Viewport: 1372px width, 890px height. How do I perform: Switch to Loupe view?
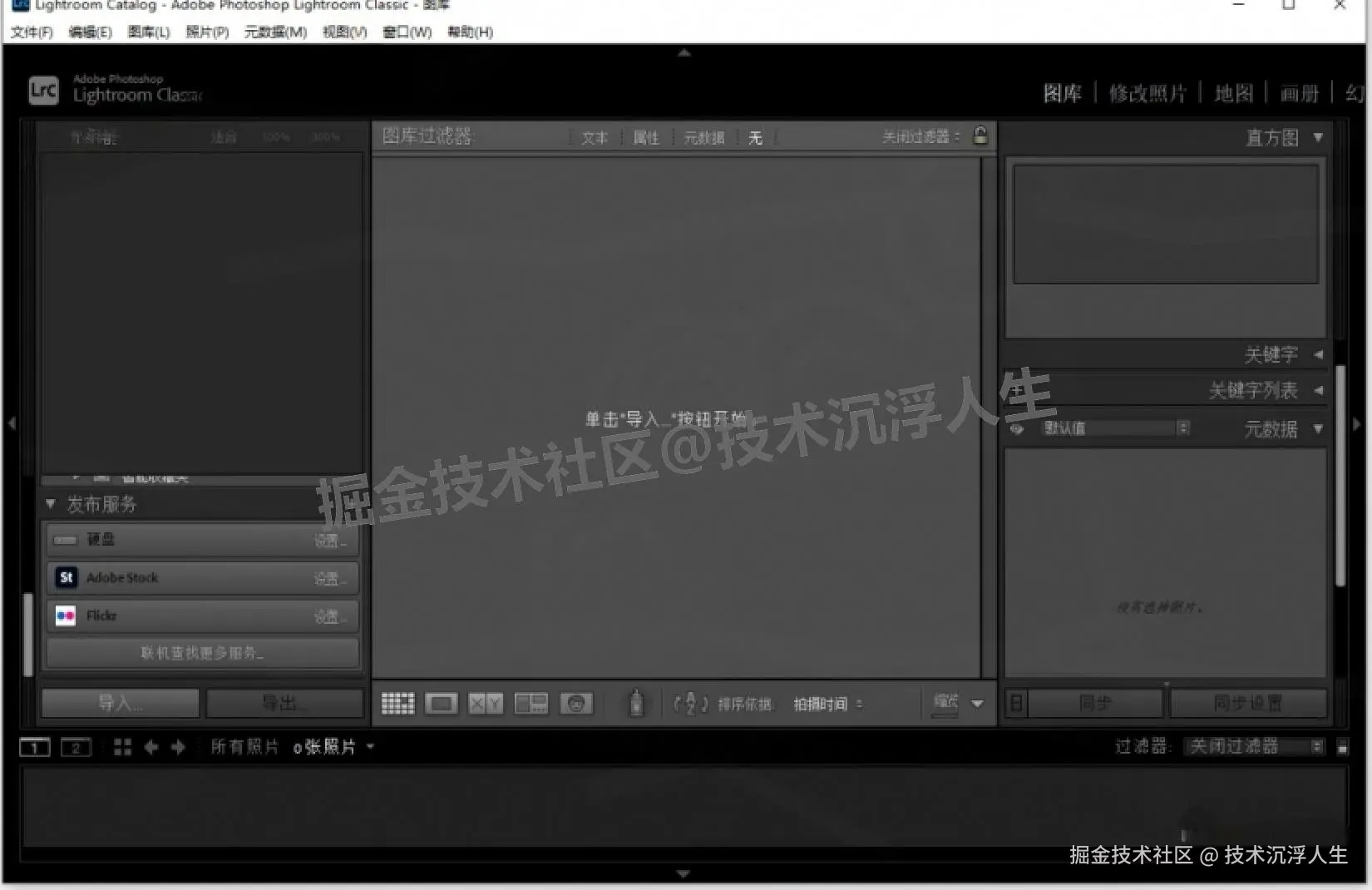[x=441, y=703]
